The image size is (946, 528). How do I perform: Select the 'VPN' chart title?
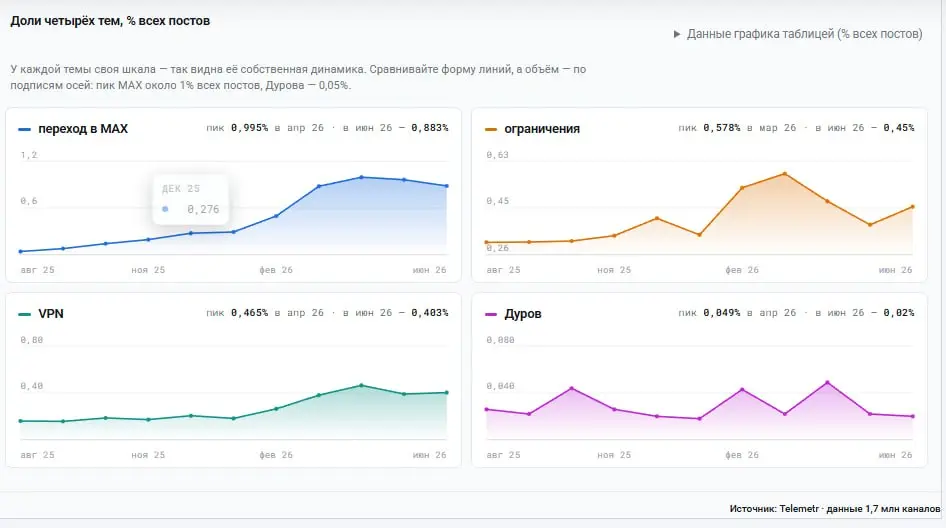pyautogui.click(x=51, y=314)
